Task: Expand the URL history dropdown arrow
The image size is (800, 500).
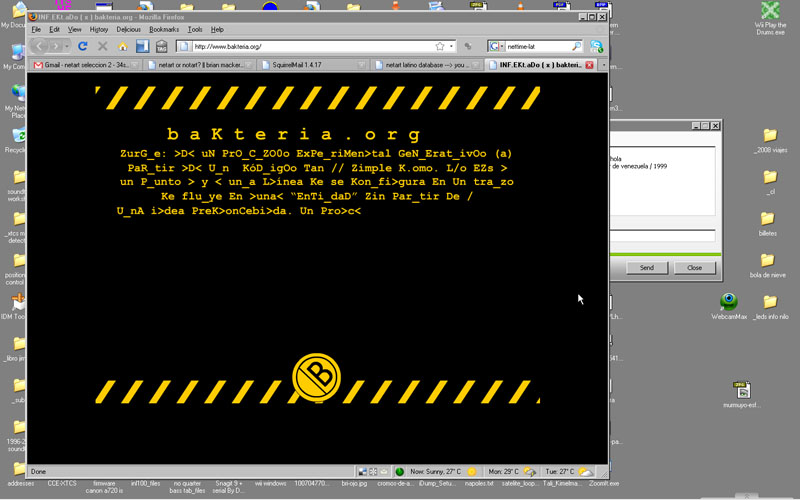Action: point(452,46)
